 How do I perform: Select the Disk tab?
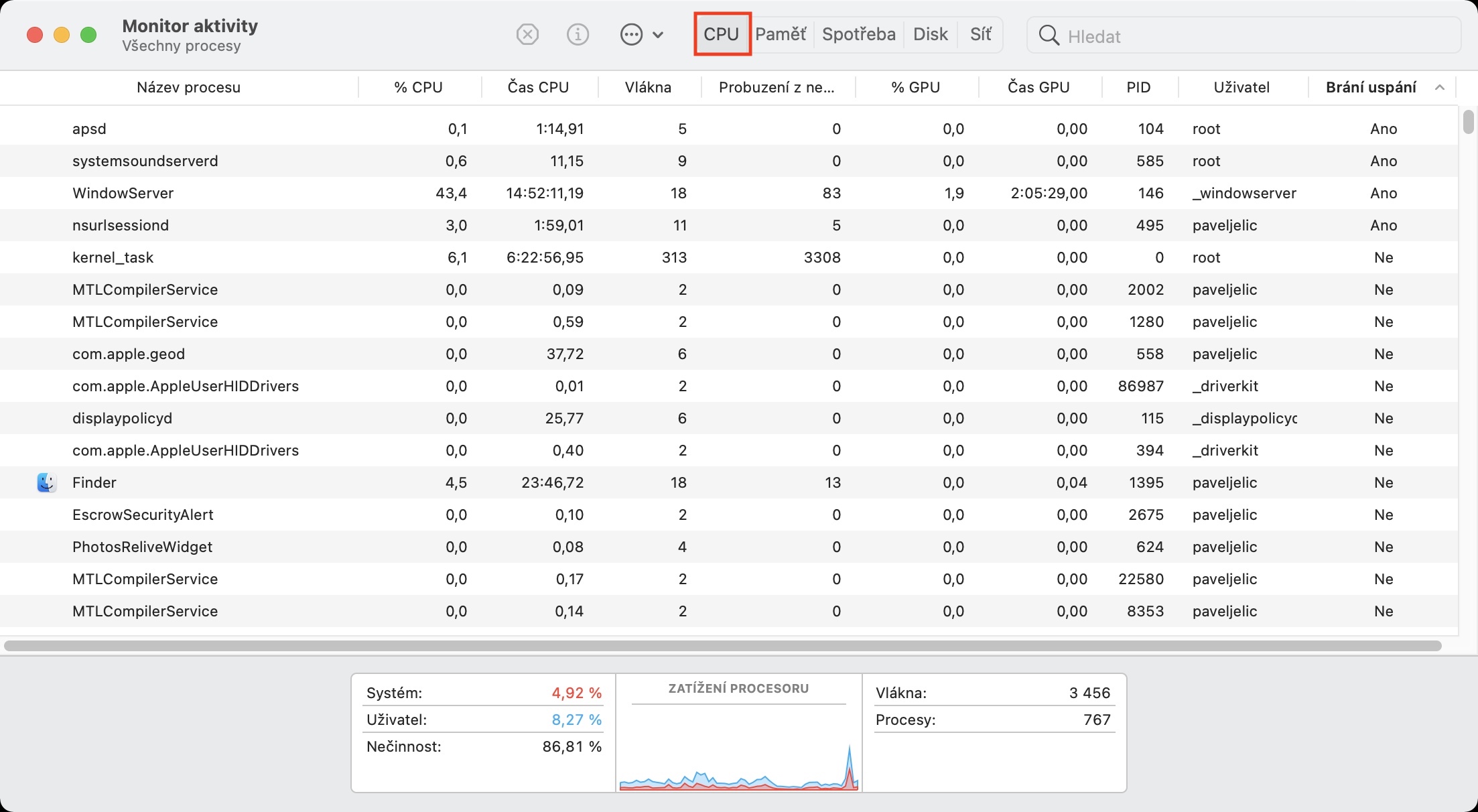click(x=930, y=34)
